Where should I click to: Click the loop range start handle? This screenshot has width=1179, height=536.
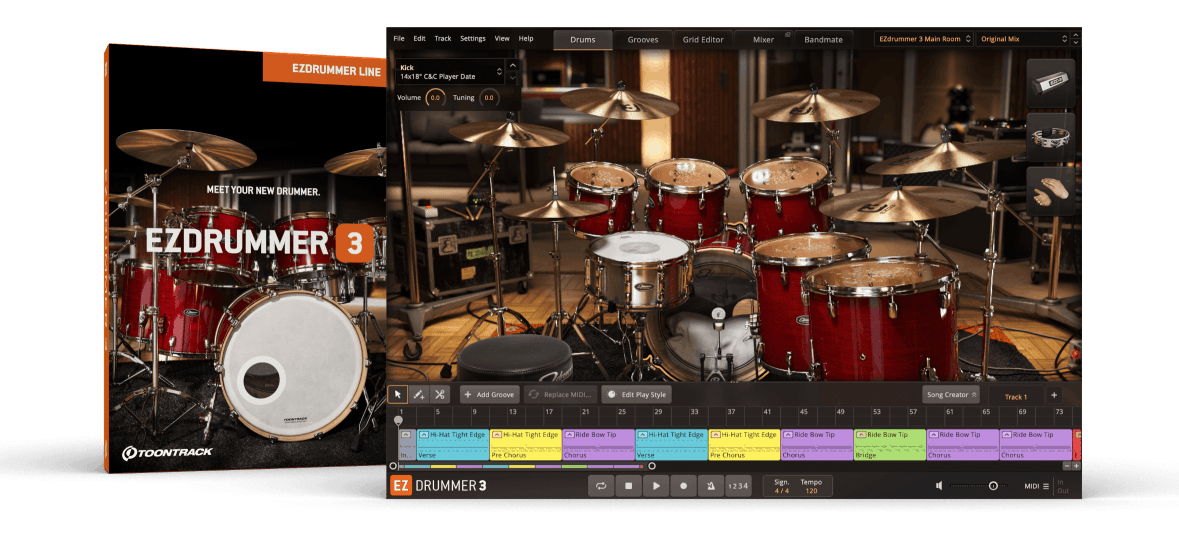click(x=392, y=466)
